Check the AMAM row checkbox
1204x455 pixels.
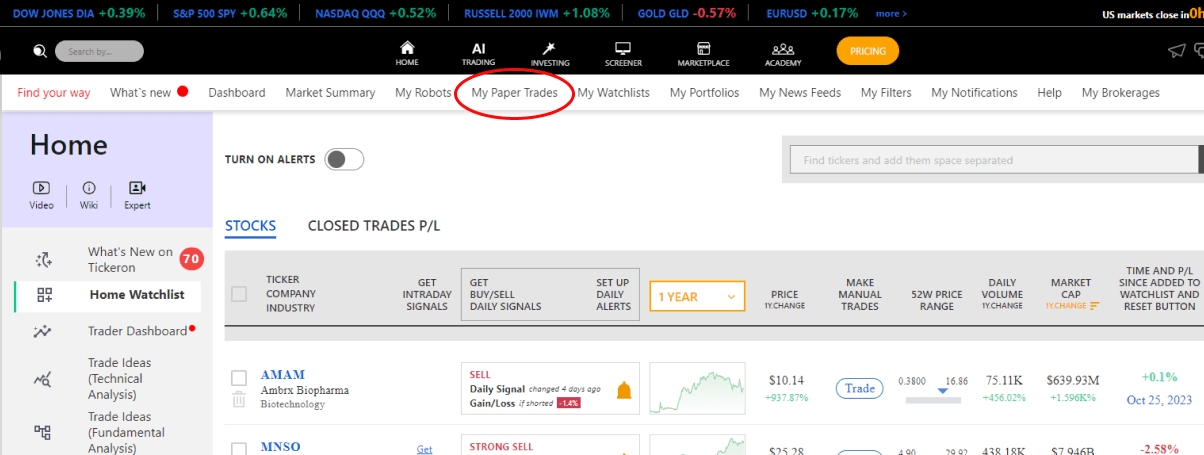tap(239, 378)
